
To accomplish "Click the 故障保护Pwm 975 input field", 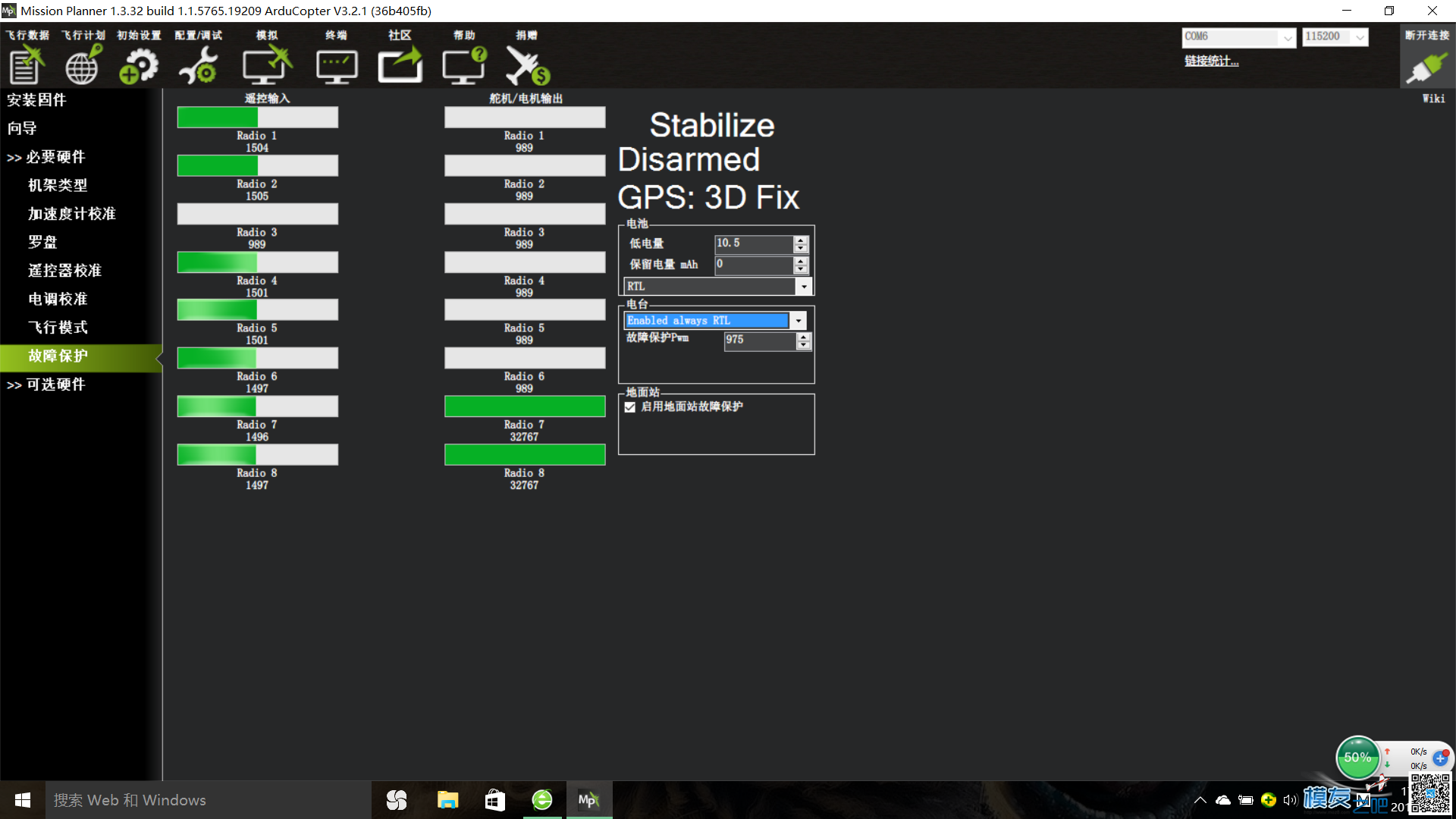I will tap(760, 340).
